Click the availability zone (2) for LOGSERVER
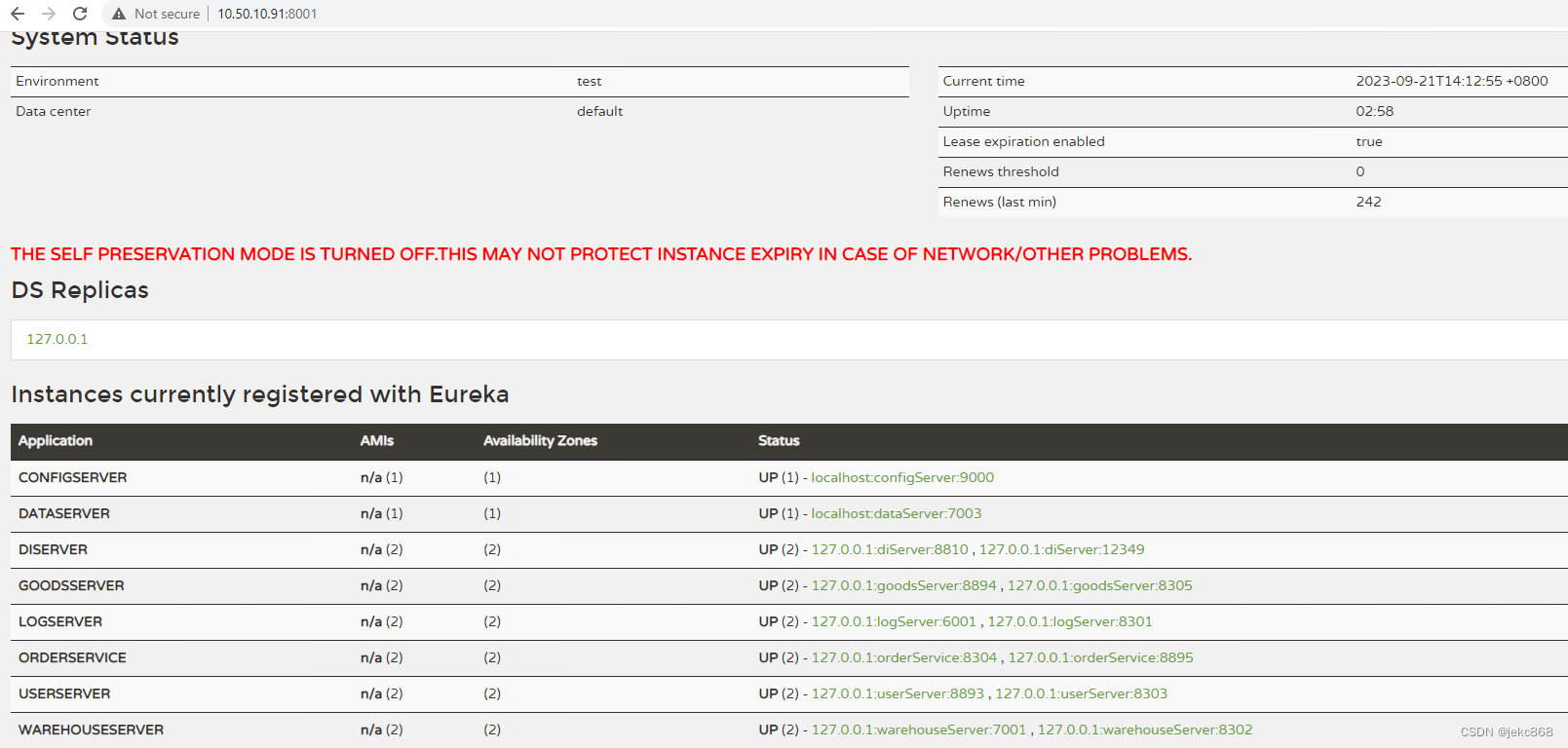 point(492,621)
